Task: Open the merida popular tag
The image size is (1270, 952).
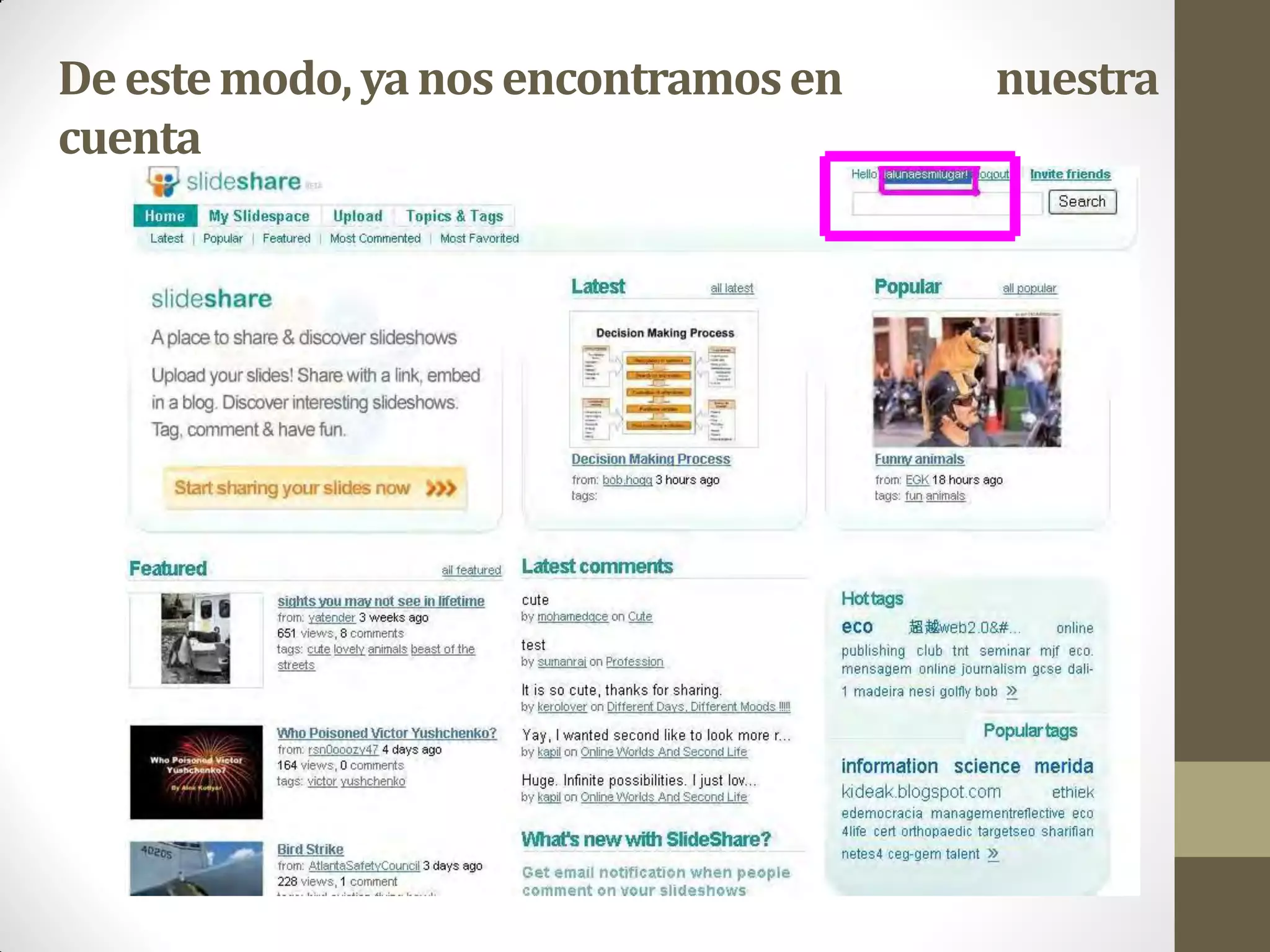Action: coord(1064,767)
